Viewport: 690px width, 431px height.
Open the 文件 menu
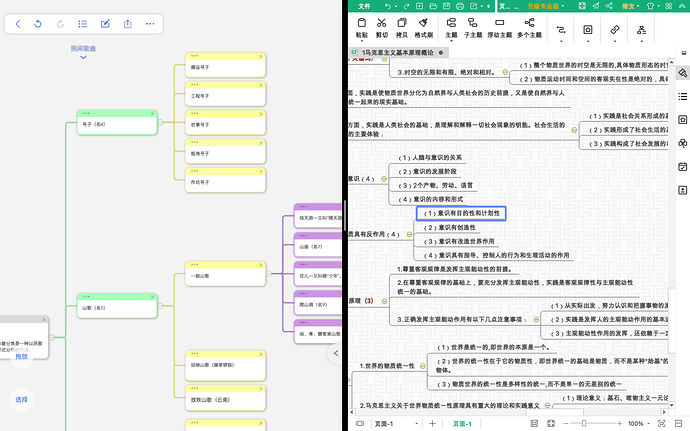[x=364, y=6]
